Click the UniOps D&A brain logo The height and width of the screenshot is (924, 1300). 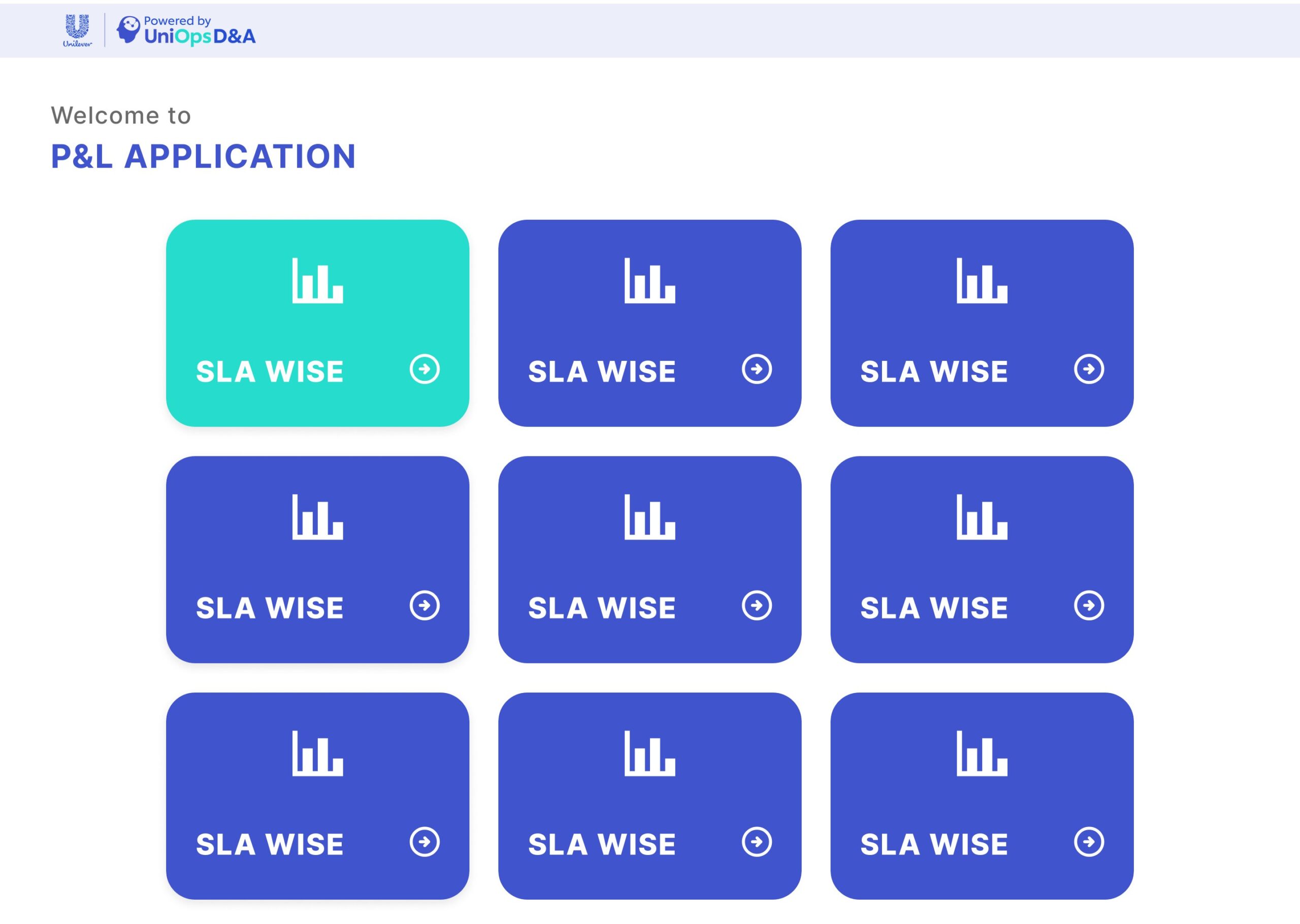click(x=128, y=29)
